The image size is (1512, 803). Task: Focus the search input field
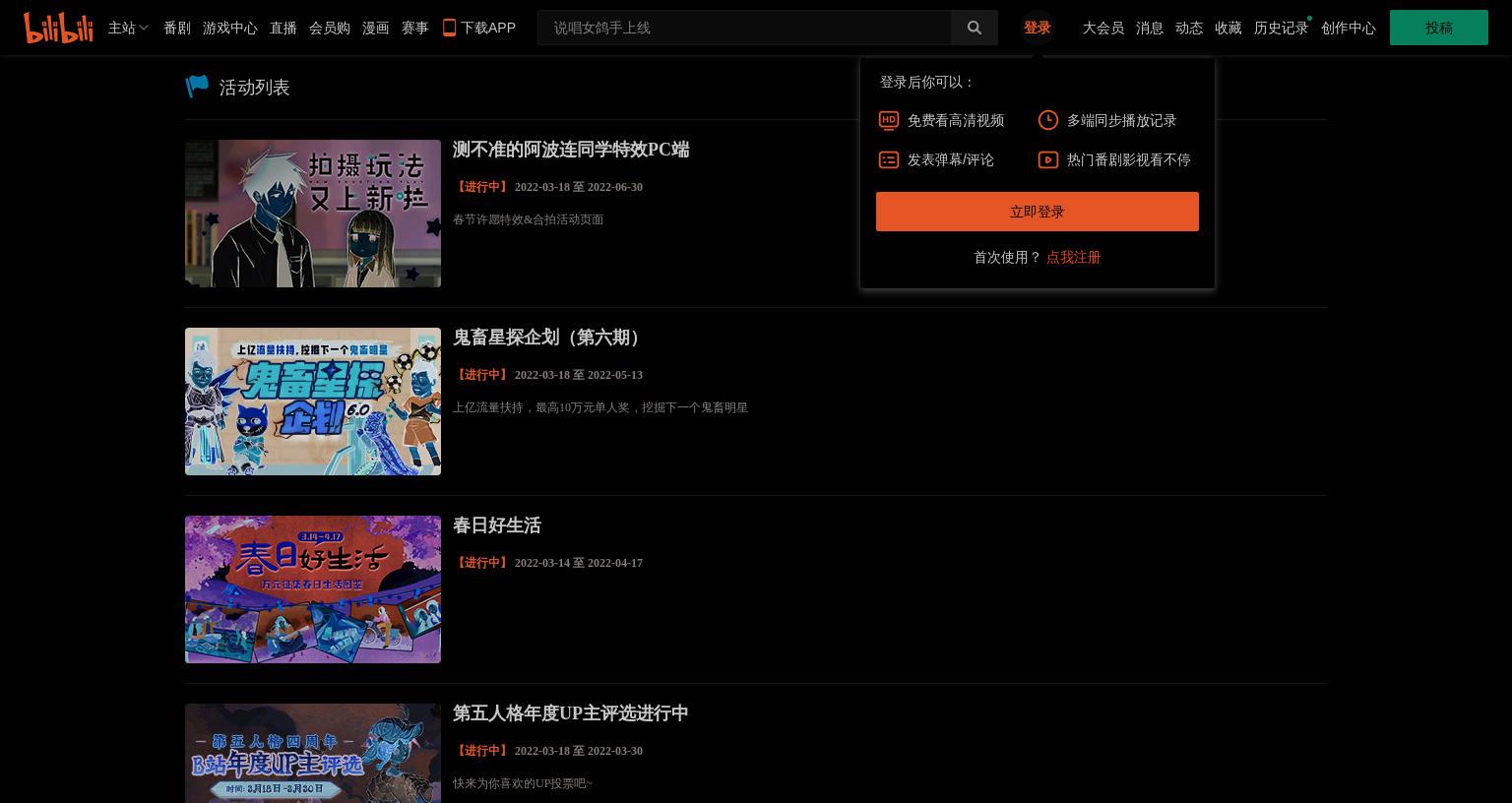[x=744, y=28]
